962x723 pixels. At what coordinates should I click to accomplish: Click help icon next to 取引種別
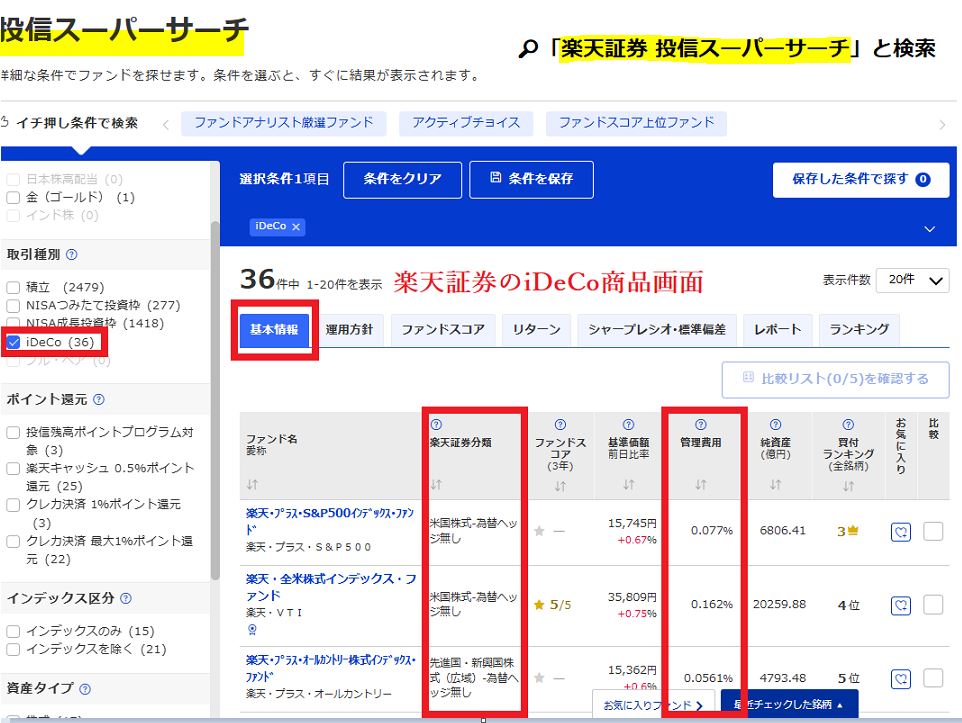pyautogui.click(x=72, y=255)
